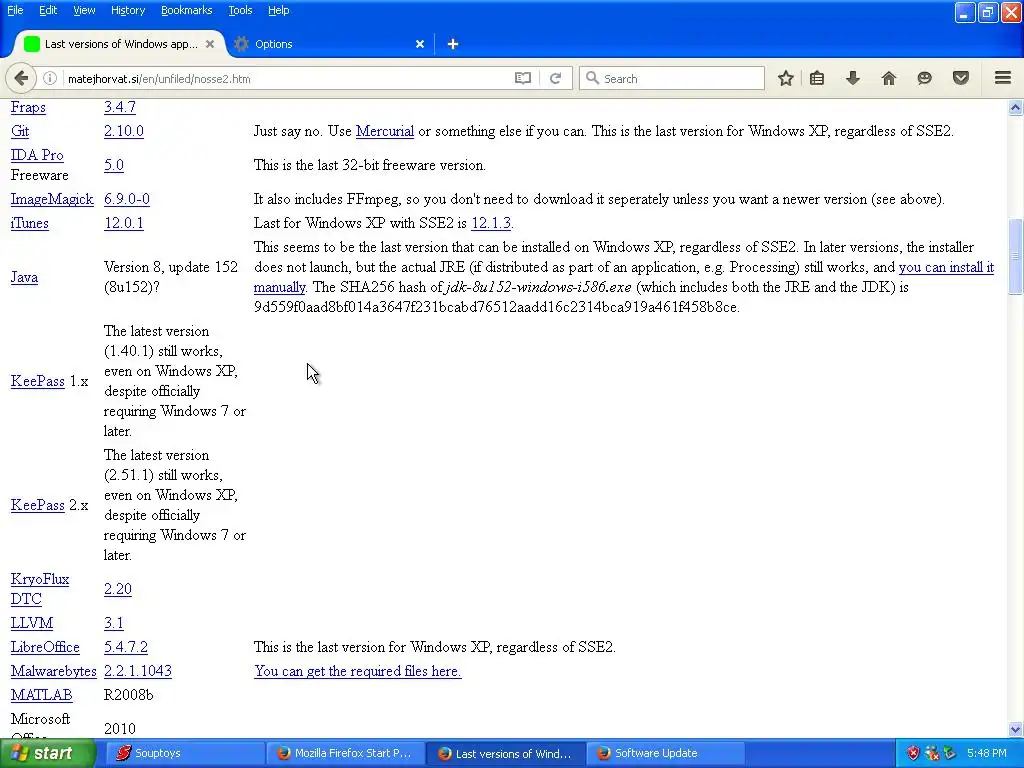Go to the Home page icon
This screenshot has height=768, width=1024.
point(889,78)
